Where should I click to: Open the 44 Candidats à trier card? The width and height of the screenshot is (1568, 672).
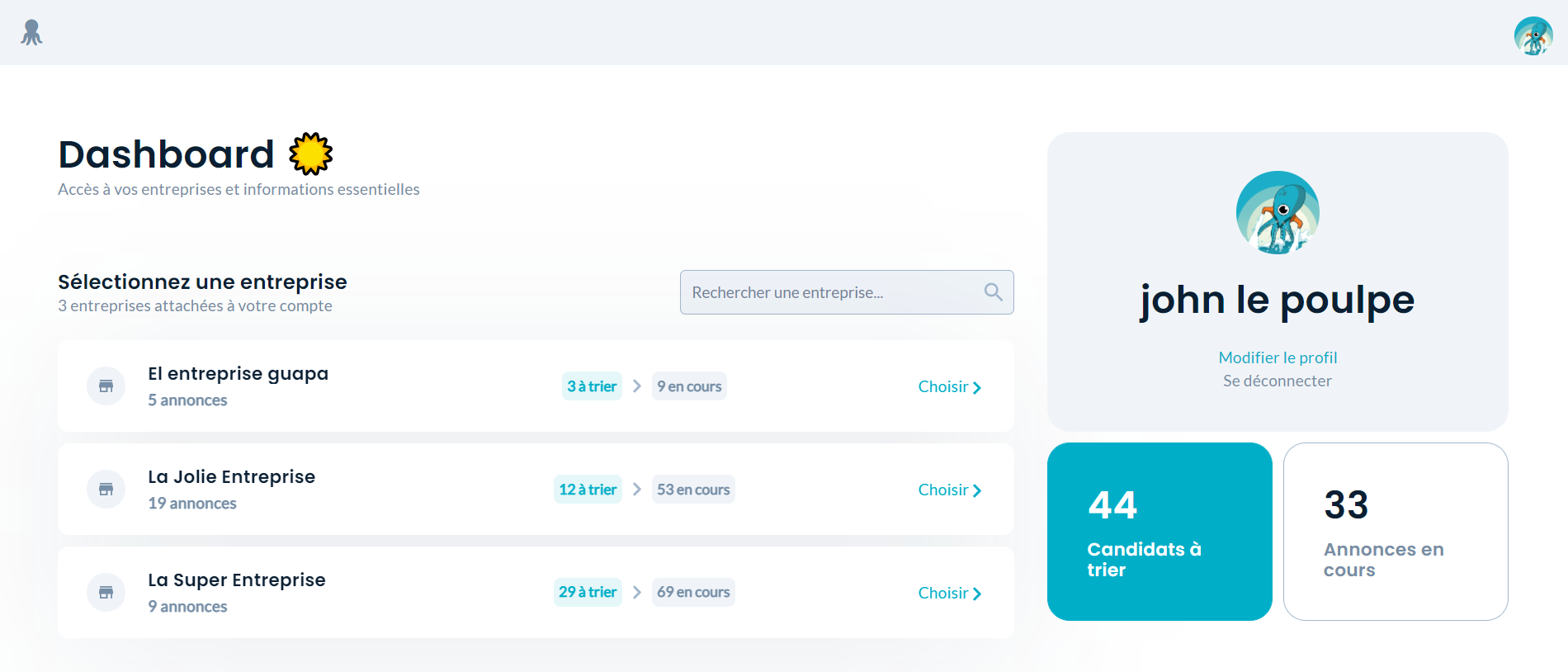[1159, 532]
